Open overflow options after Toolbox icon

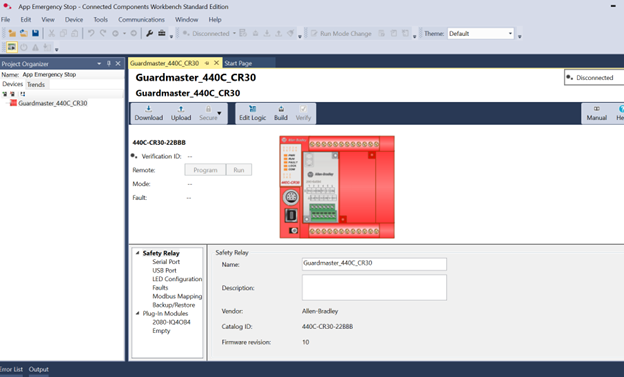click(172, 37)
